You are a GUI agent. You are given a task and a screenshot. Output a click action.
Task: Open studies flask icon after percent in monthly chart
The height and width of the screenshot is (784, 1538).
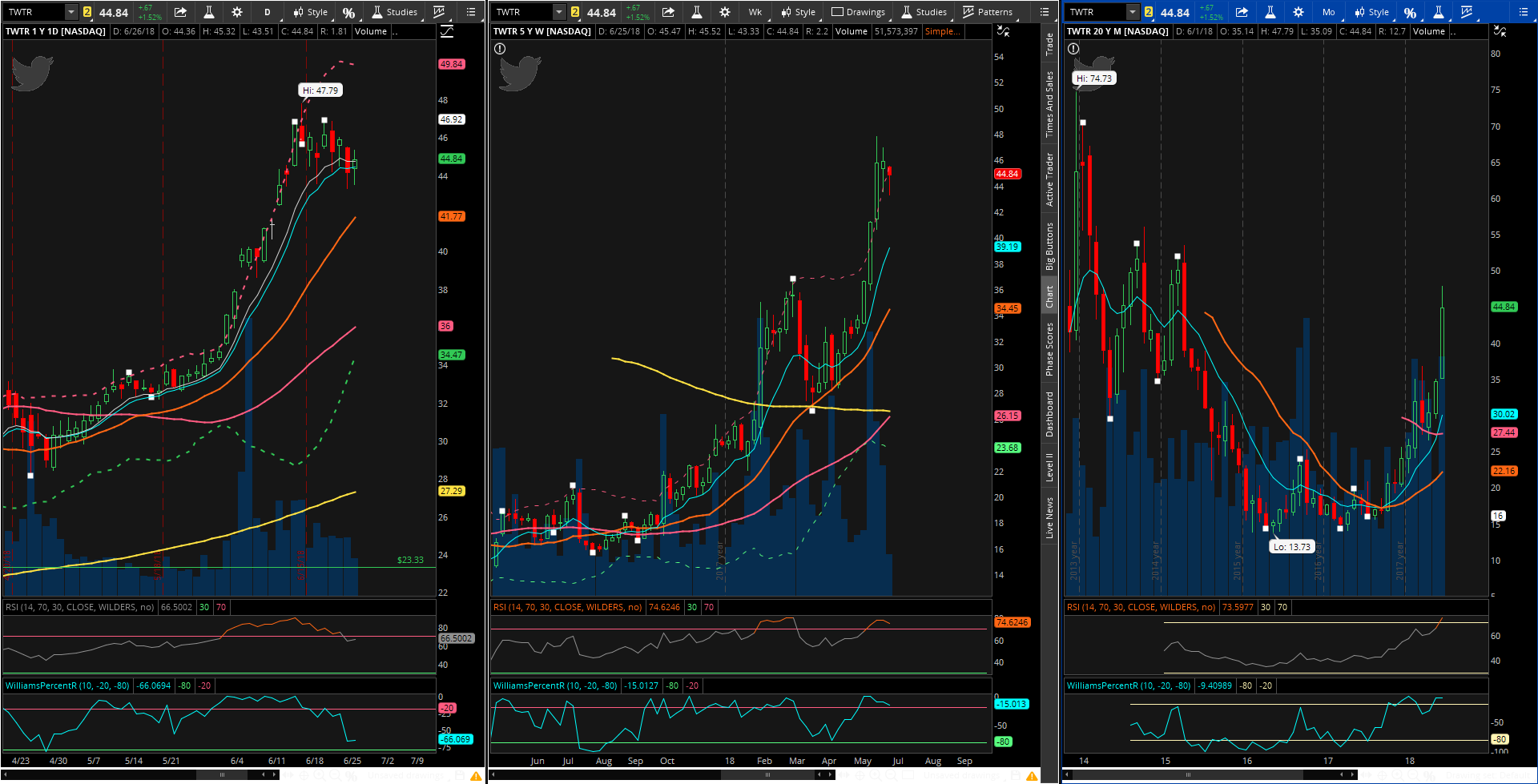(x=1439, y=12)
